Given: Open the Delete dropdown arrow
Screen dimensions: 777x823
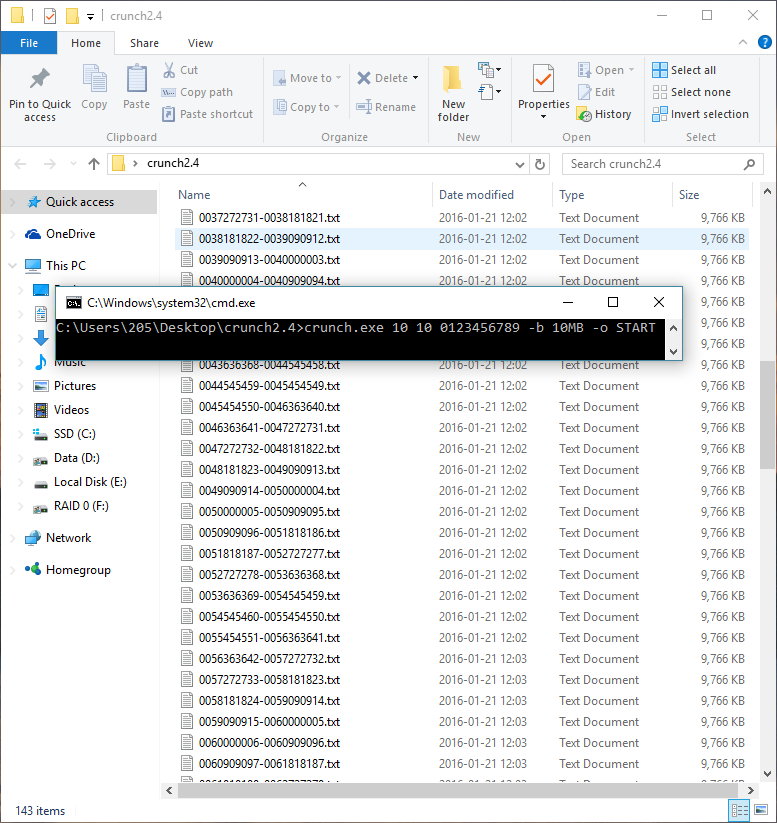Looking at the screenshot, I should 415,78.
